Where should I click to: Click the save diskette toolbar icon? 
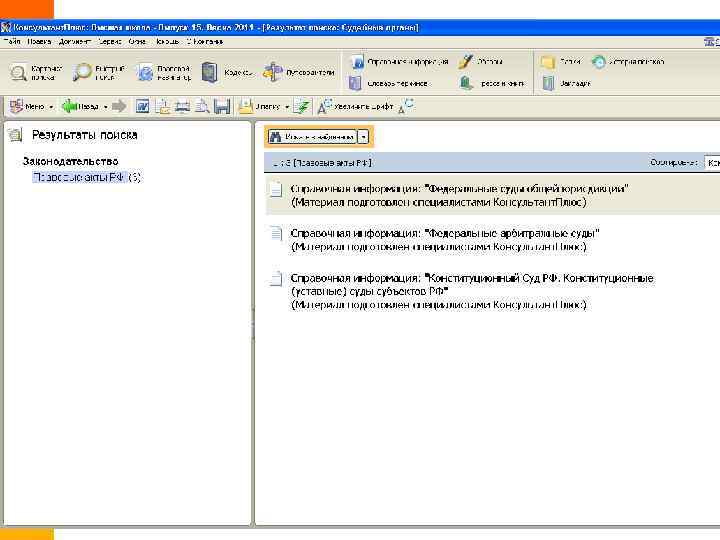pos(222,107)
